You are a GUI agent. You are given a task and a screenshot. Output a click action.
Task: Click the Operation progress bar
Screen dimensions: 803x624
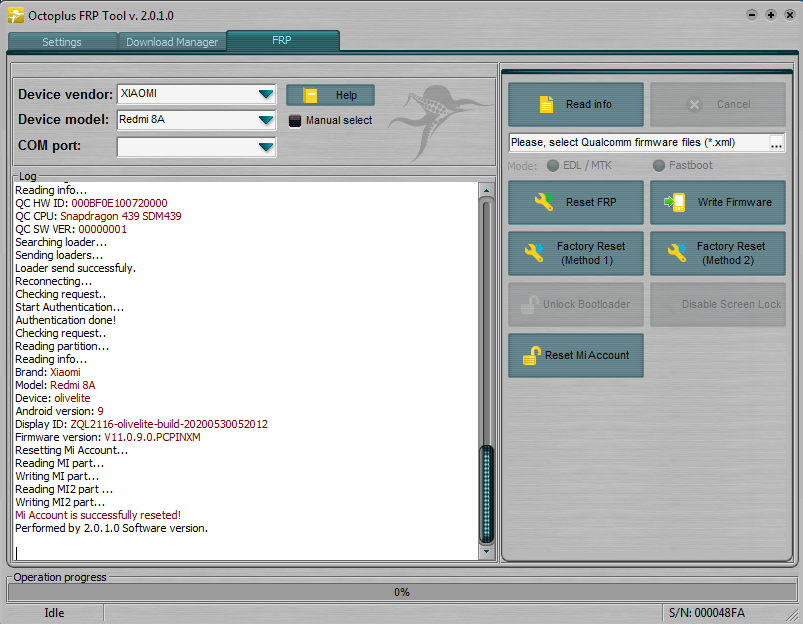401,592
